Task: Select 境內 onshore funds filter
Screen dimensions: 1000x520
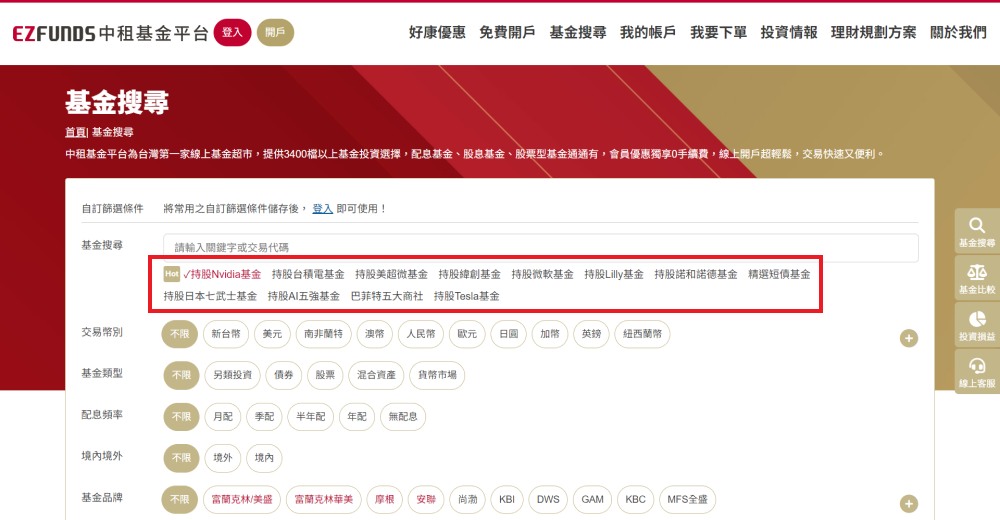Action: click(264, 458)
